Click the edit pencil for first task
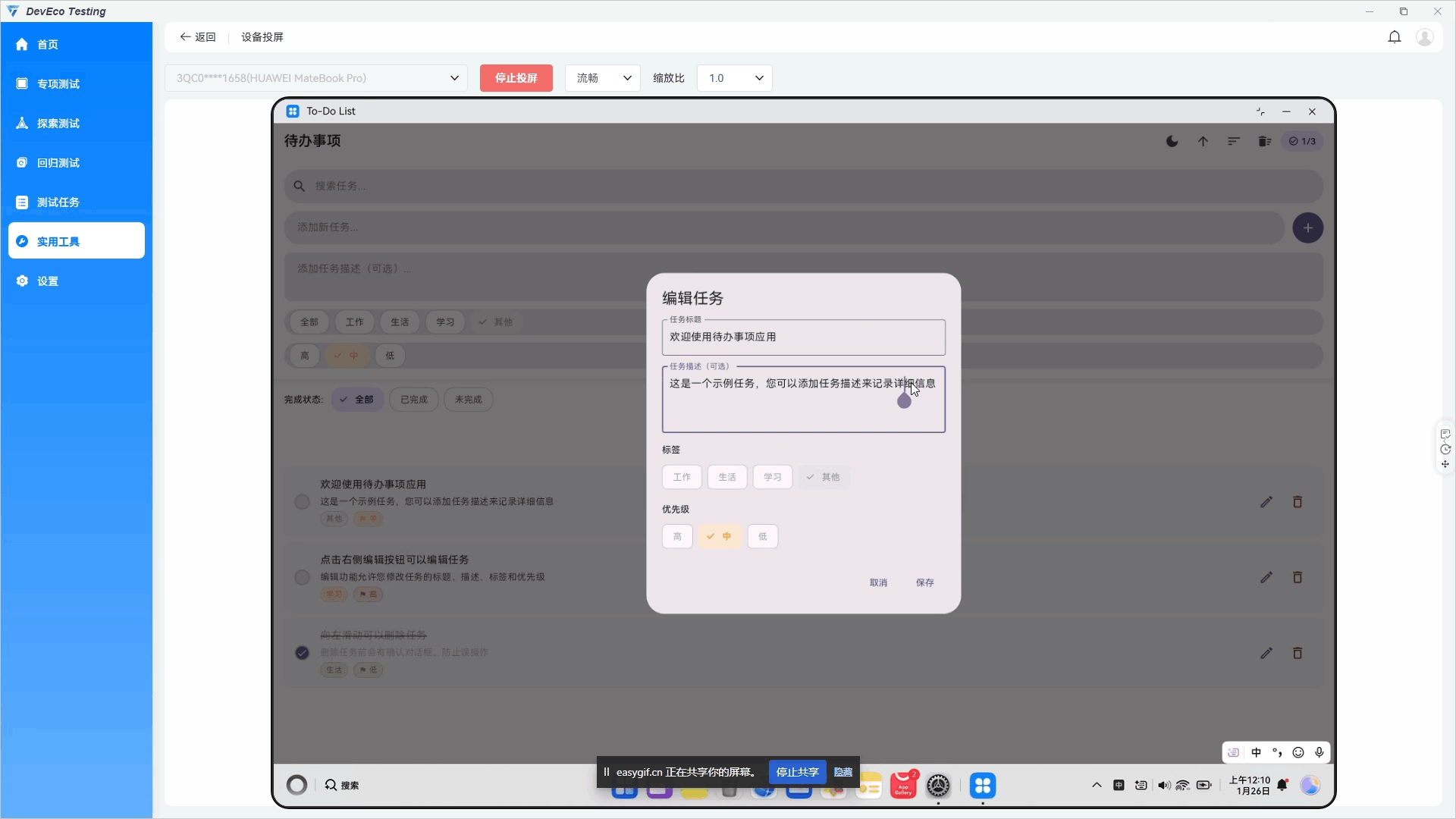Viewport: 1456px width, 819px height. [x=1266, y=502]
